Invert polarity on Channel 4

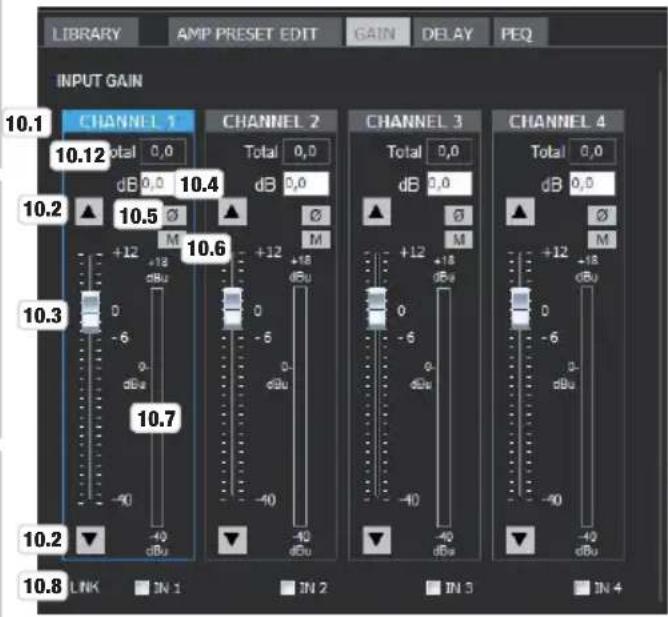(x=602, y=215)
